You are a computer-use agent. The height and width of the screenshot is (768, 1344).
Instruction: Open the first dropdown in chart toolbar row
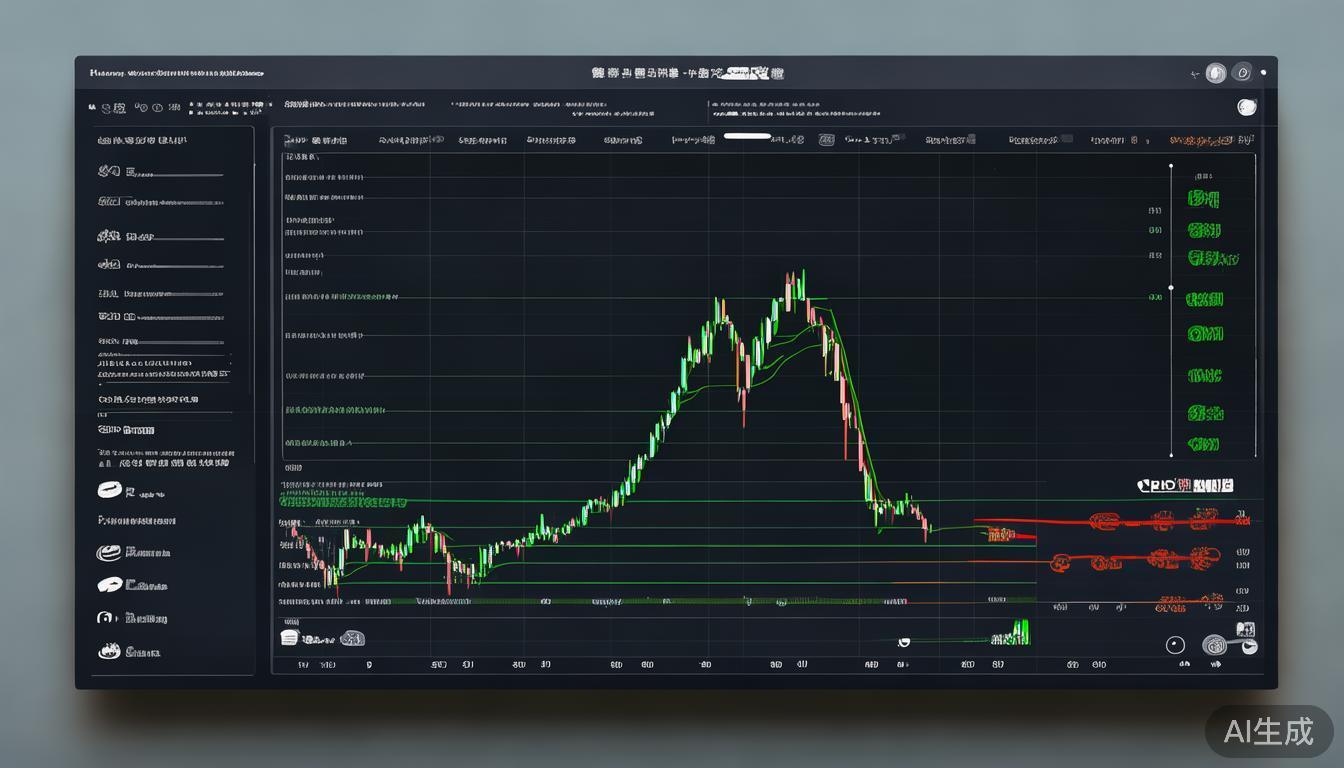[x=315, y=141]
